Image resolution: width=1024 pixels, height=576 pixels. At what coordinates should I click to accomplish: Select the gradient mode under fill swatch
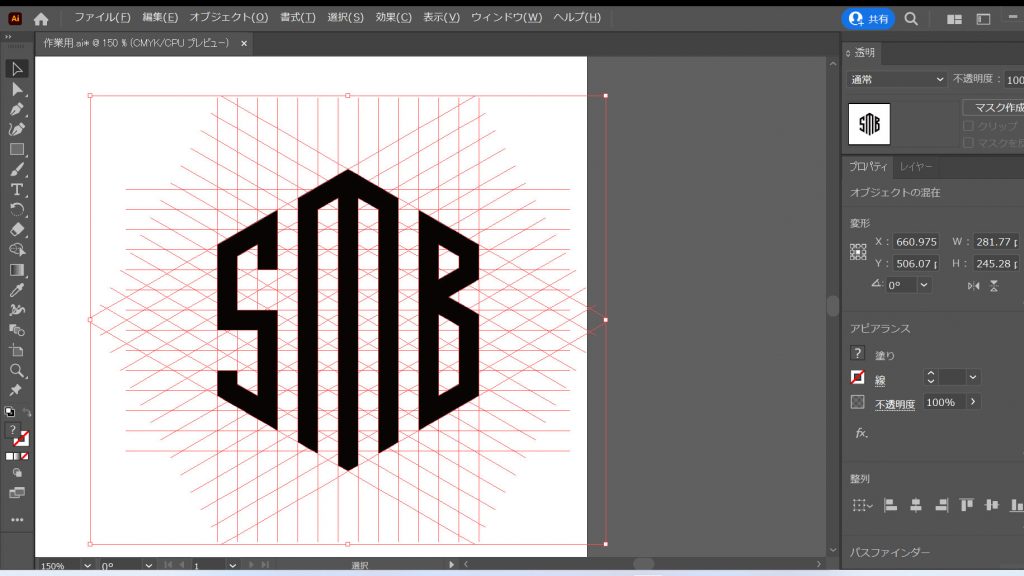17,456
